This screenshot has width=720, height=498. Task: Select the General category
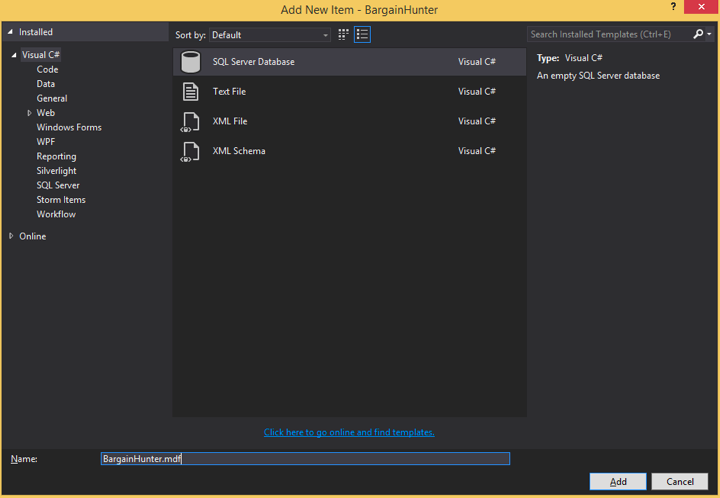click(x=52, y=98)
